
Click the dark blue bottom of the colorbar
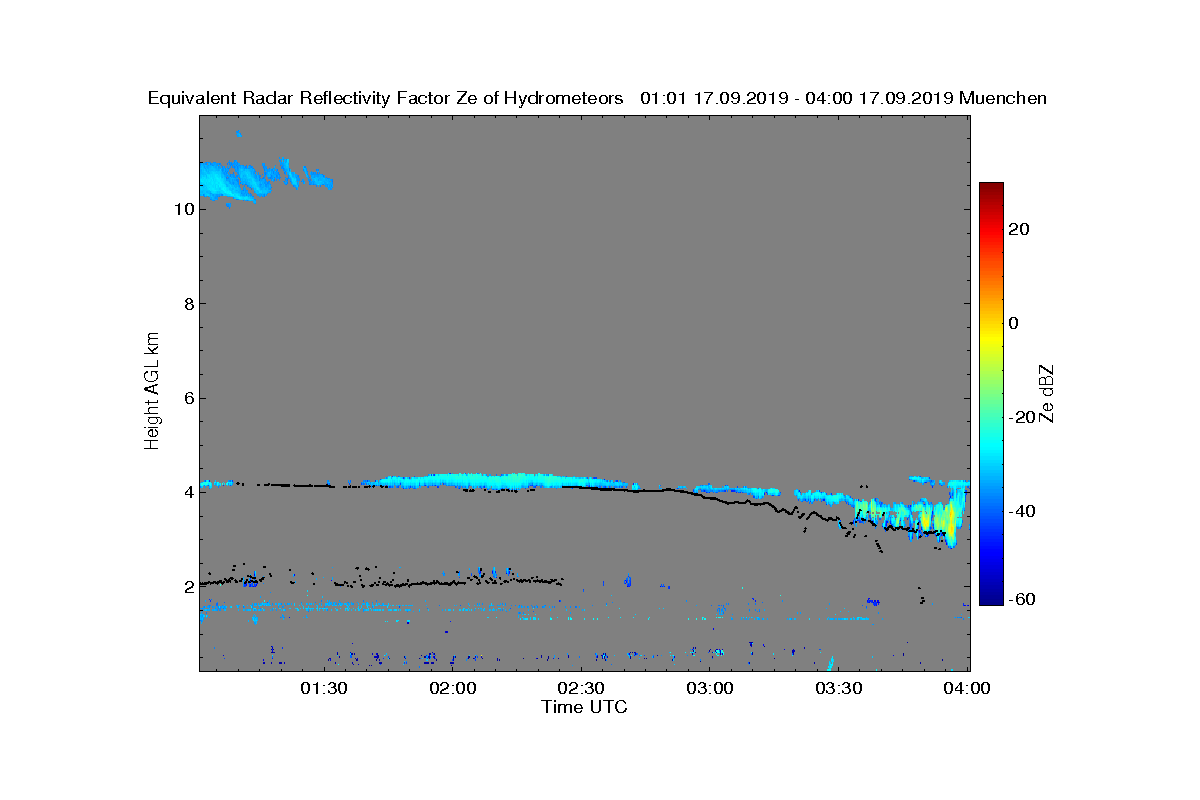pos(991,596)
